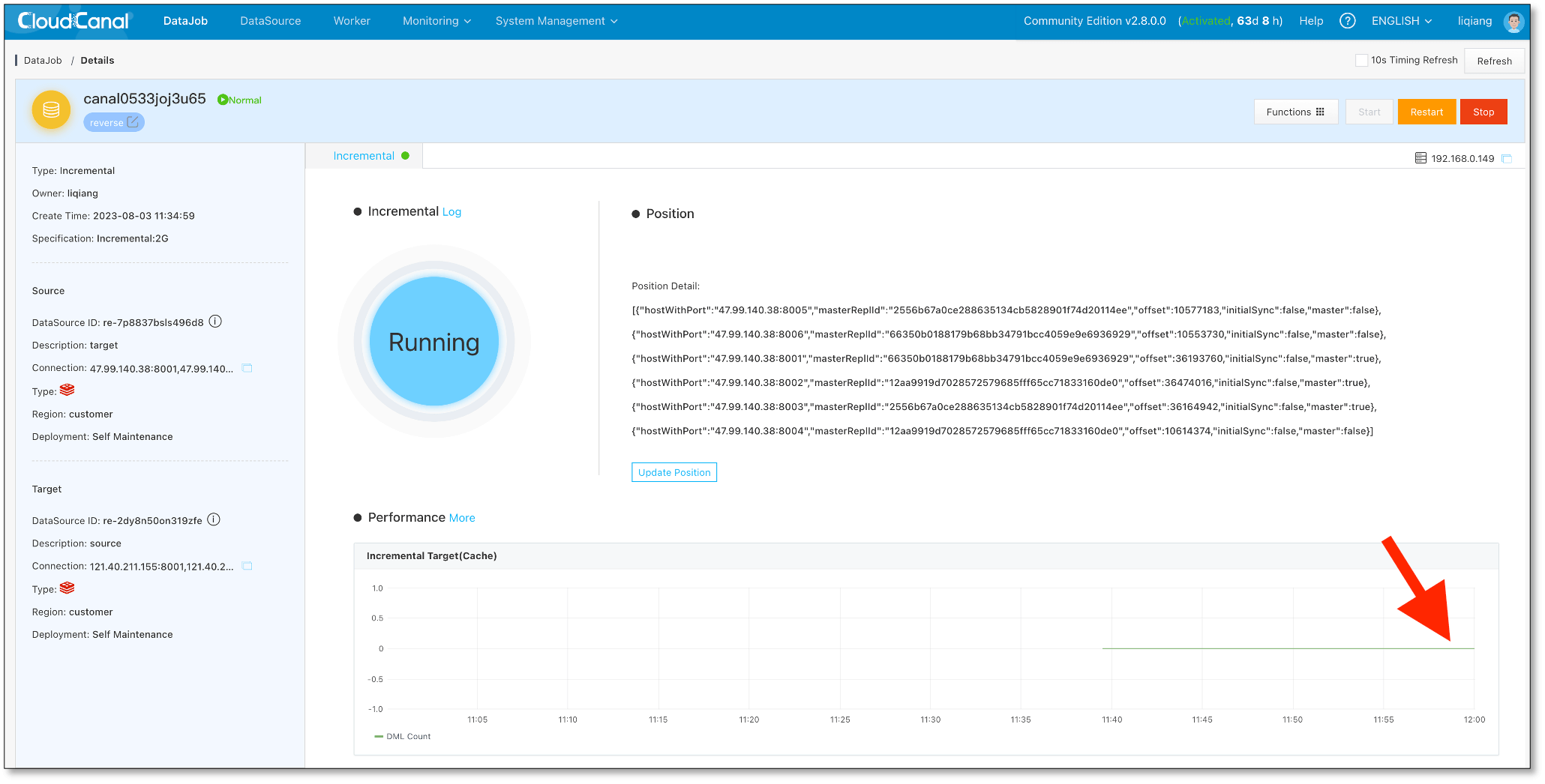The image size is (1545, 784).
Task: Click the CloudCanal logo
Action: (x=72, y=20)
